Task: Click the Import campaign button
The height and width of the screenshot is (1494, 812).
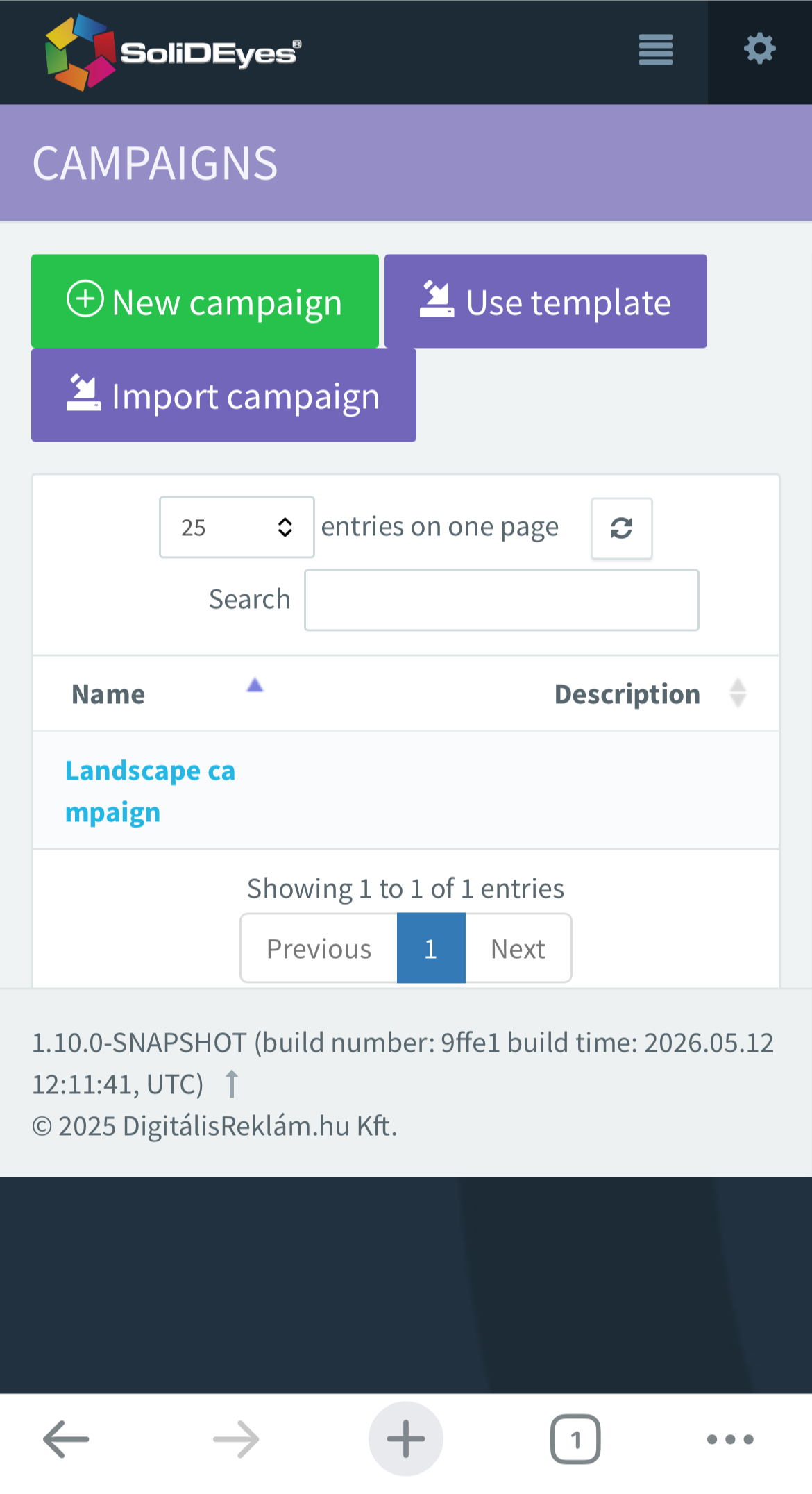Action: (223, 395)
